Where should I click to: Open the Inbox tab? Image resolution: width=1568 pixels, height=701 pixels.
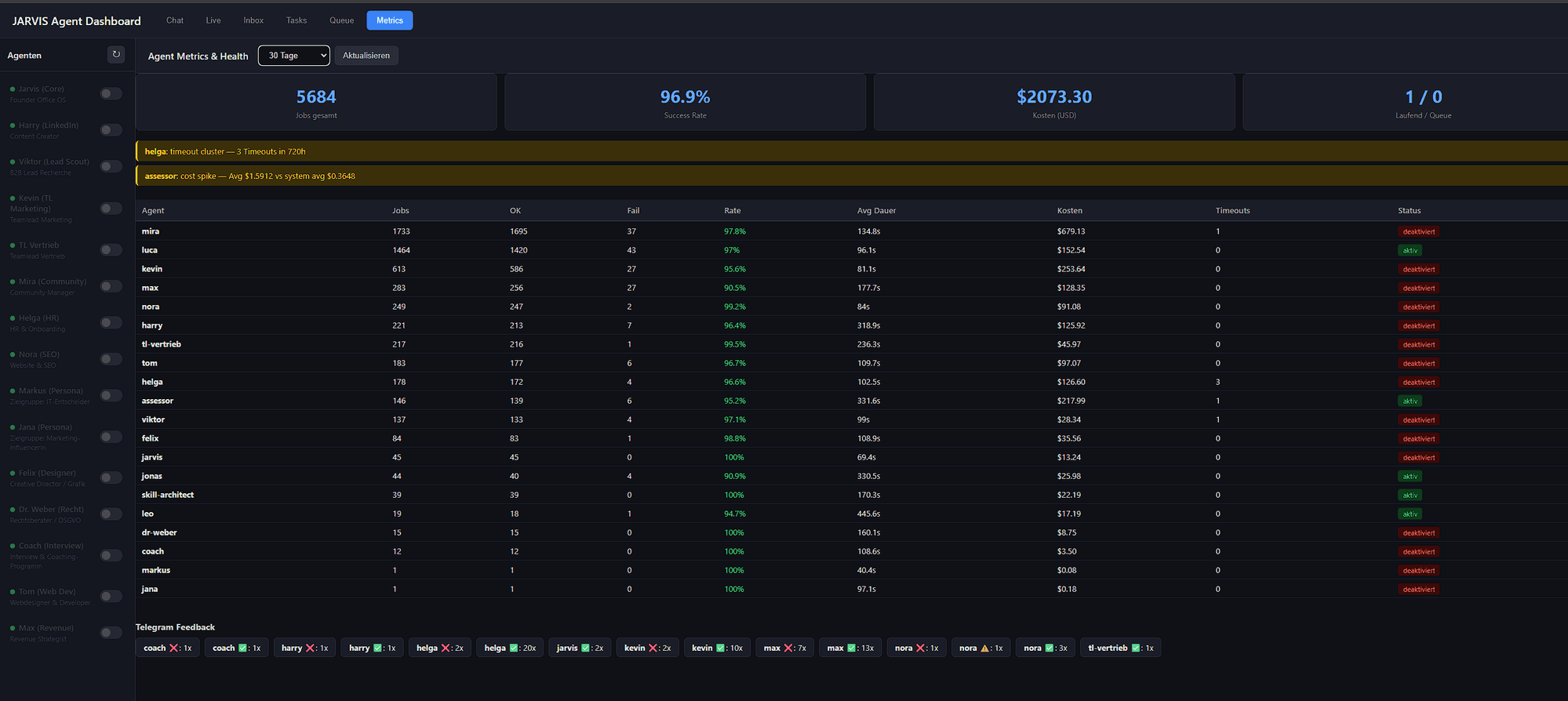pyautogui.click(x=253, y=20)
